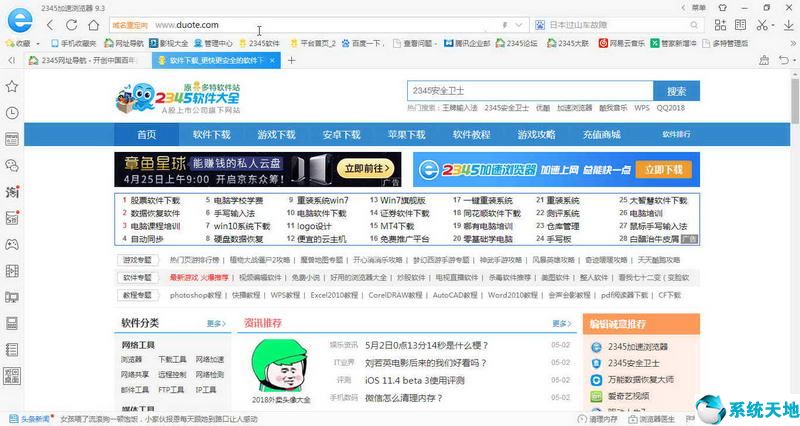Open the calculator icon in left sidebar
This screenshot has width=800, height=426.
coord(12,323)
